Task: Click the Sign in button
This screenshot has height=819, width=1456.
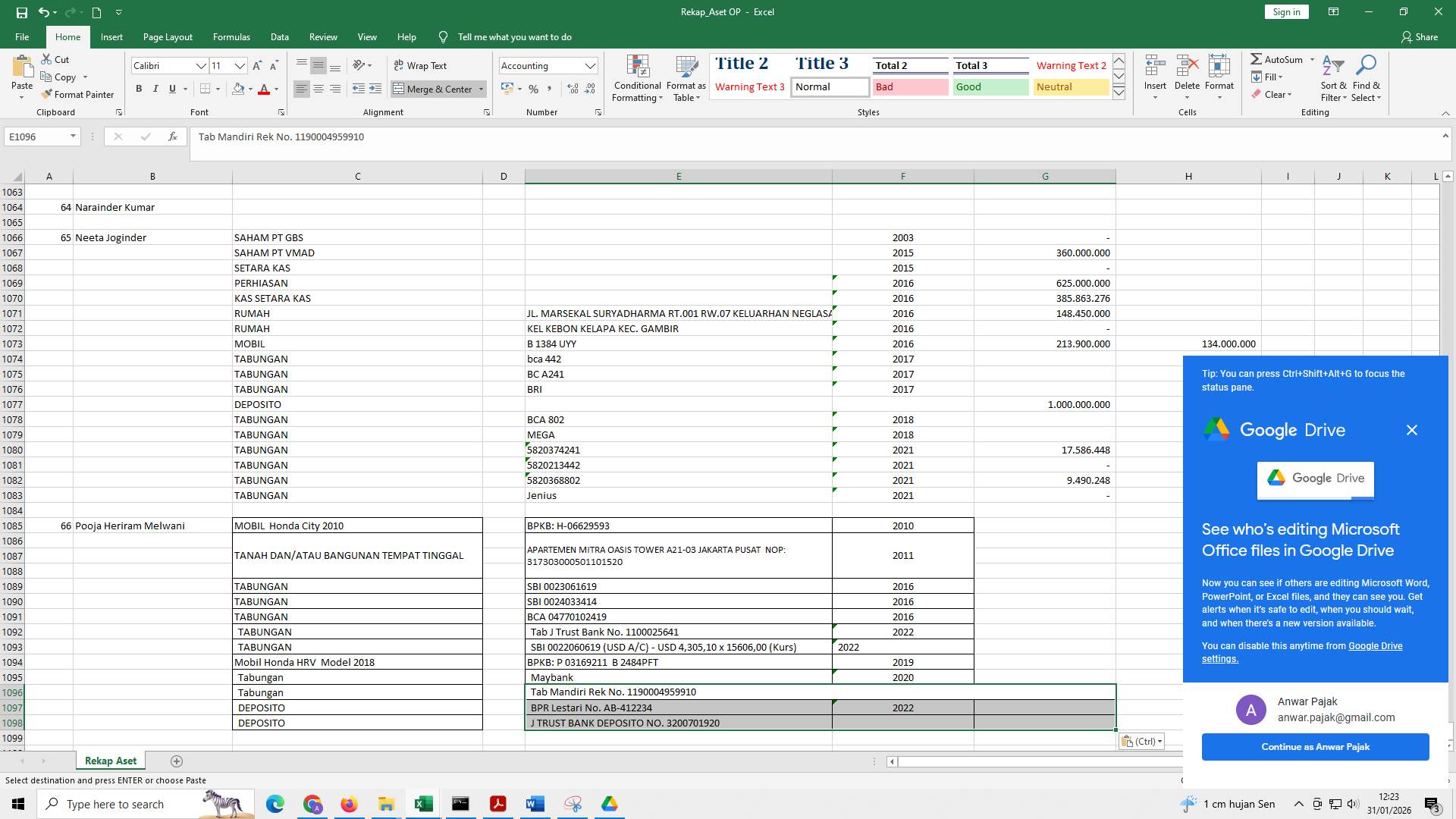Action: click(x=1285, y=11)
